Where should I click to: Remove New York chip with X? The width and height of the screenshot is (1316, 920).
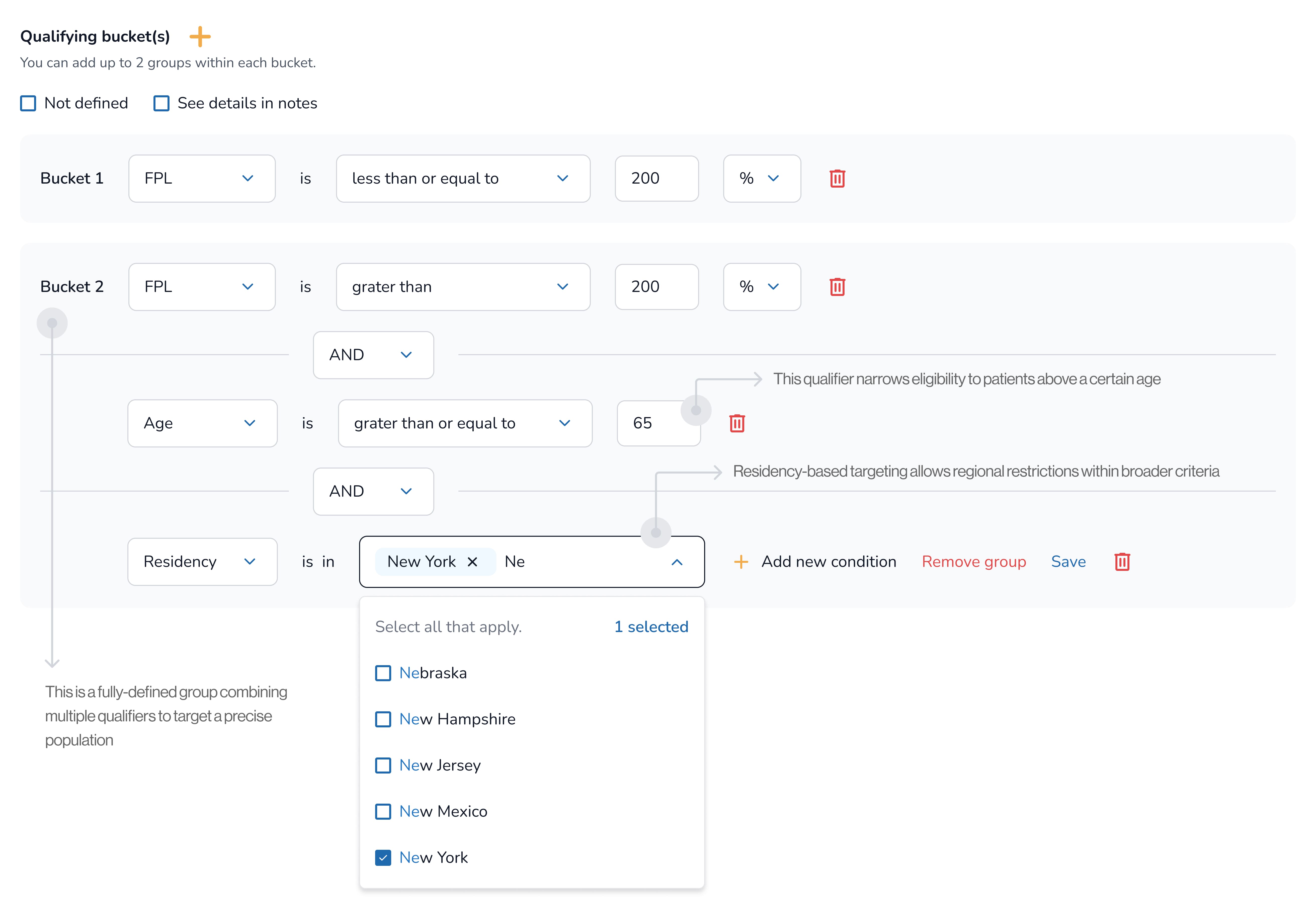(x=472, y=562)
